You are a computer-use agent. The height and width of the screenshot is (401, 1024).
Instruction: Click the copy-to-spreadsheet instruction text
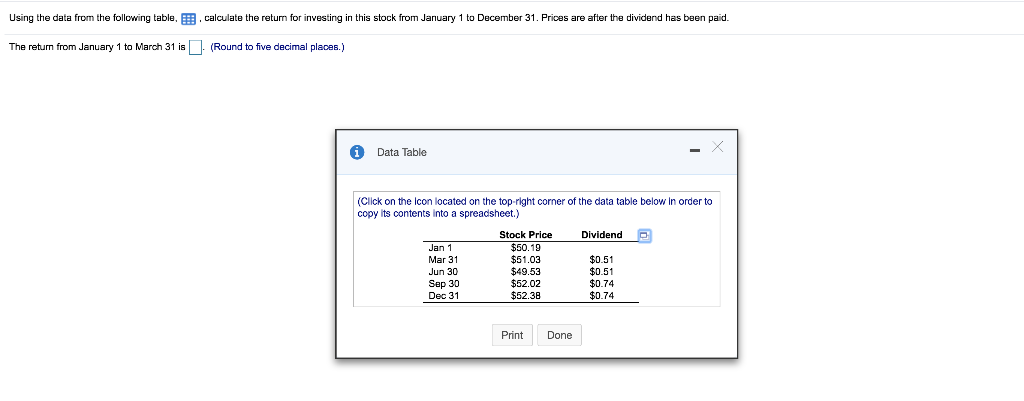[x=535, y=207]
